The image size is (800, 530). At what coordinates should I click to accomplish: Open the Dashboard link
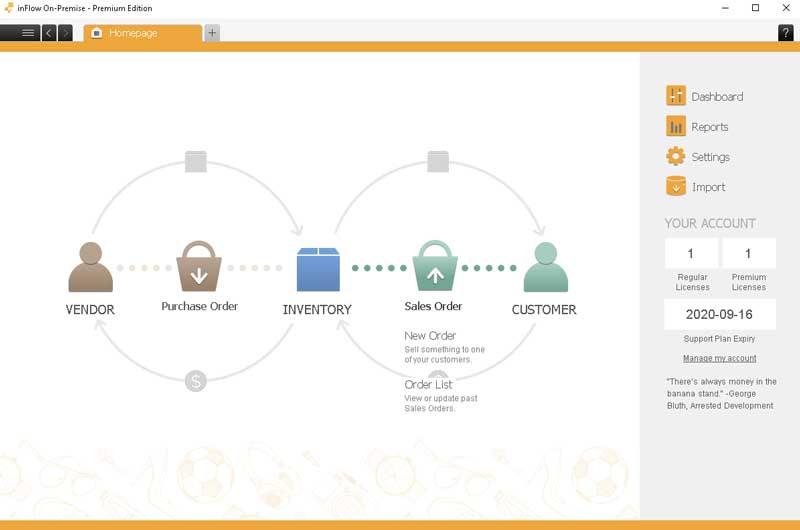click(x=717, y=96)
